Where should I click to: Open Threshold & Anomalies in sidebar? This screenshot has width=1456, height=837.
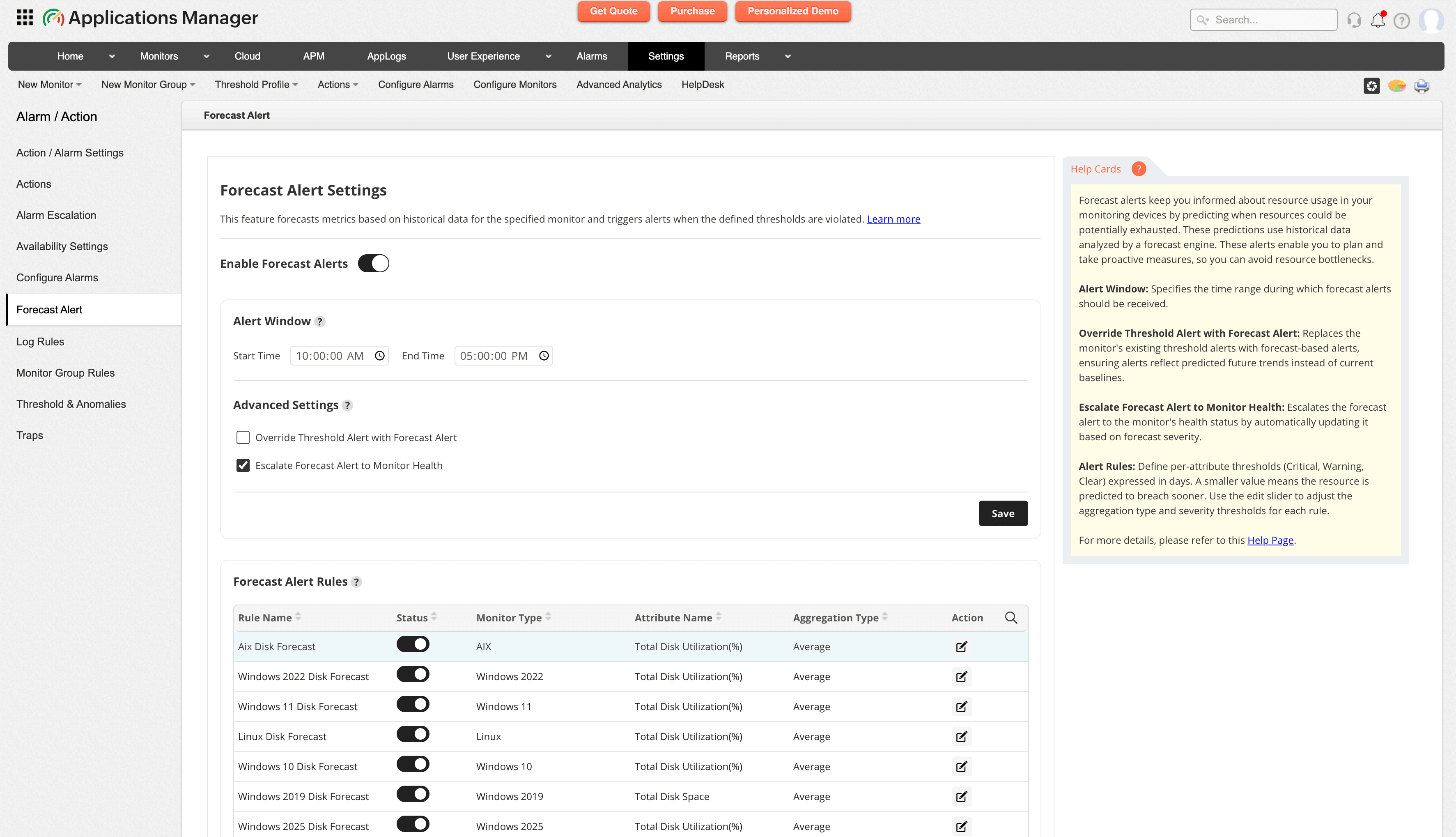pos(71,404)
